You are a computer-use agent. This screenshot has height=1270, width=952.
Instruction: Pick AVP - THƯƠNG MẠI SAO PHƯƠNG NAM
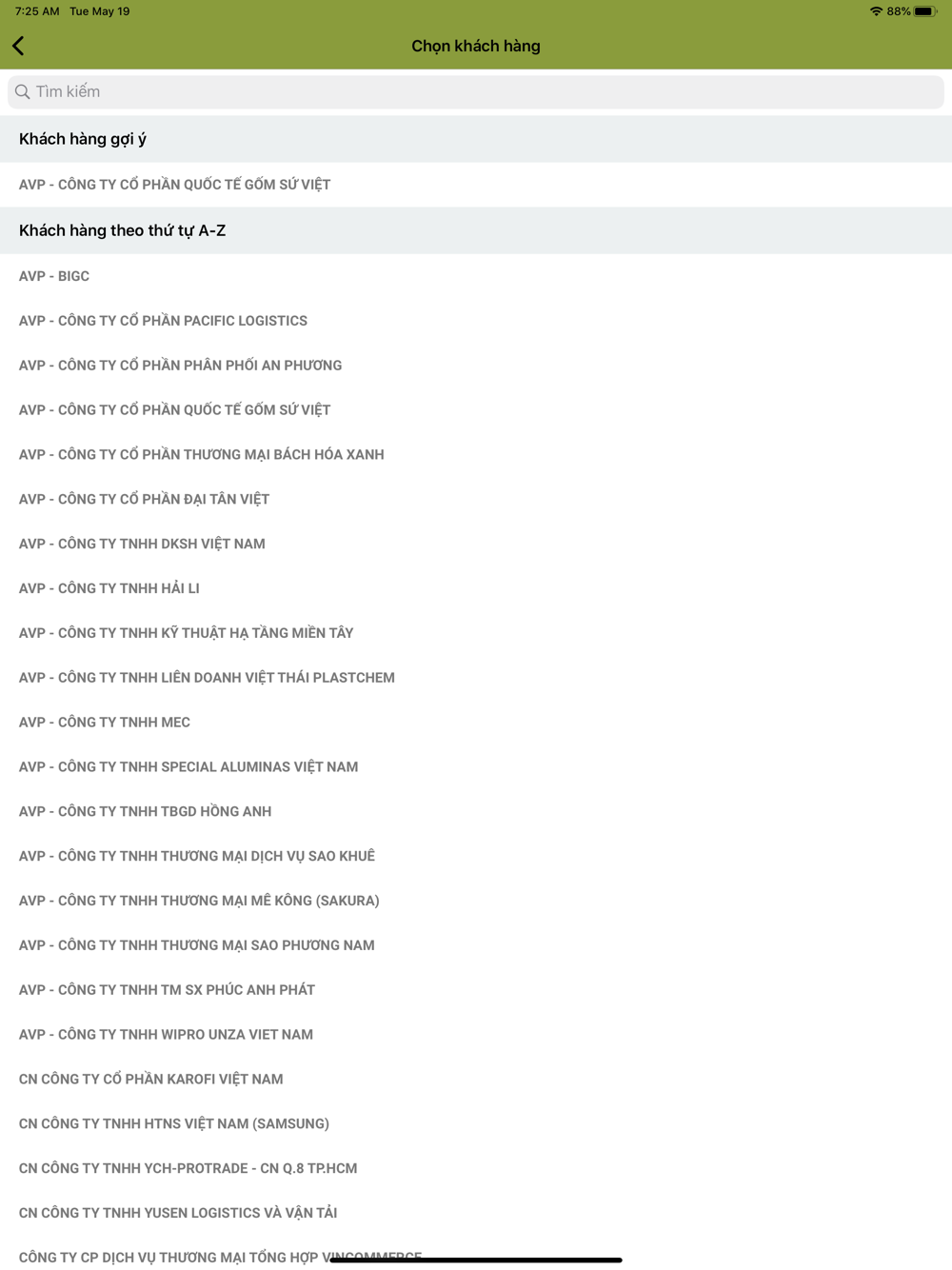tap(476, 945)
